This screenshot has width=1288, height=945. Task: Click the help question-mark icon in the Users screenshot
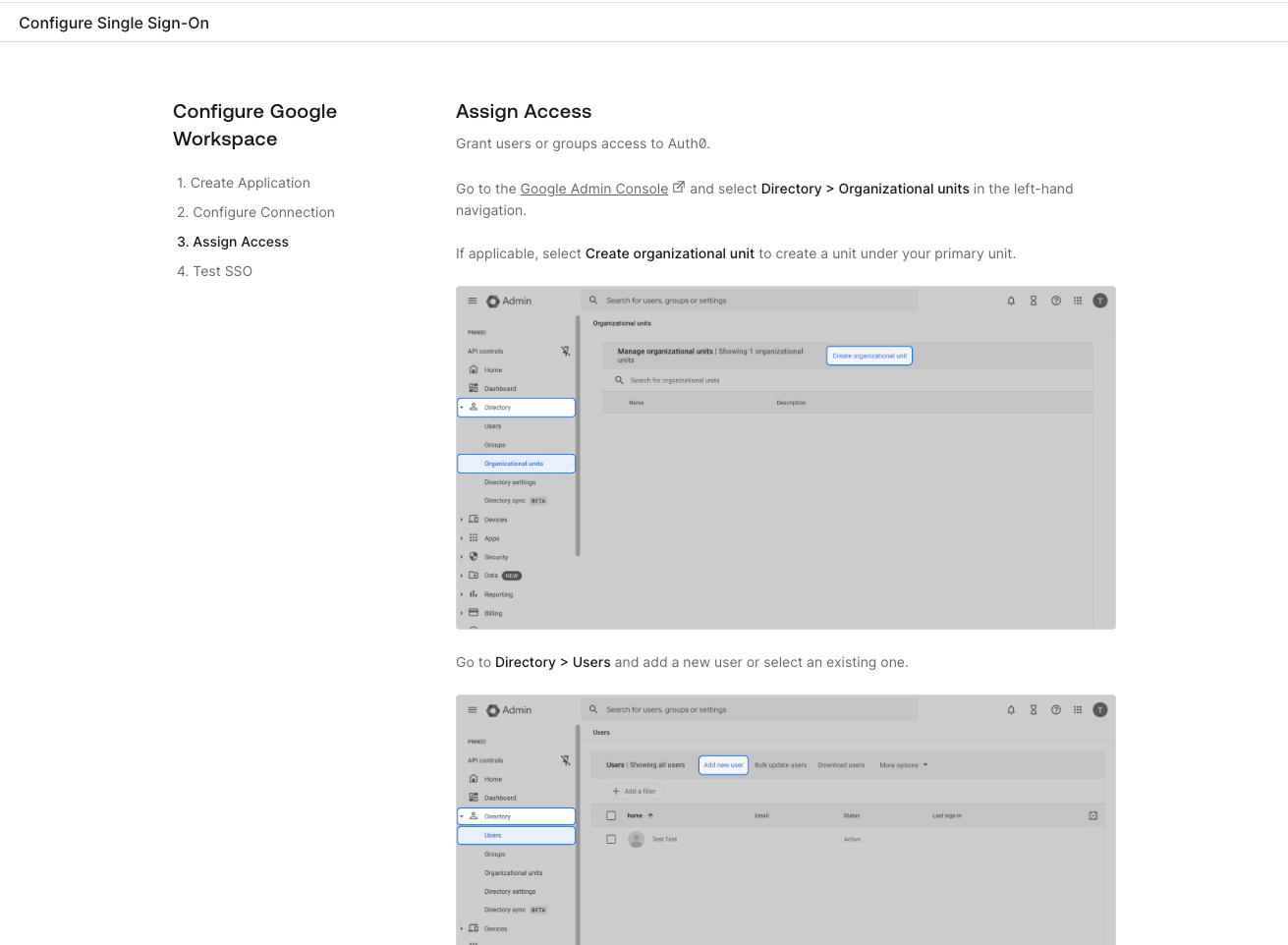(x=1056, y=709)
